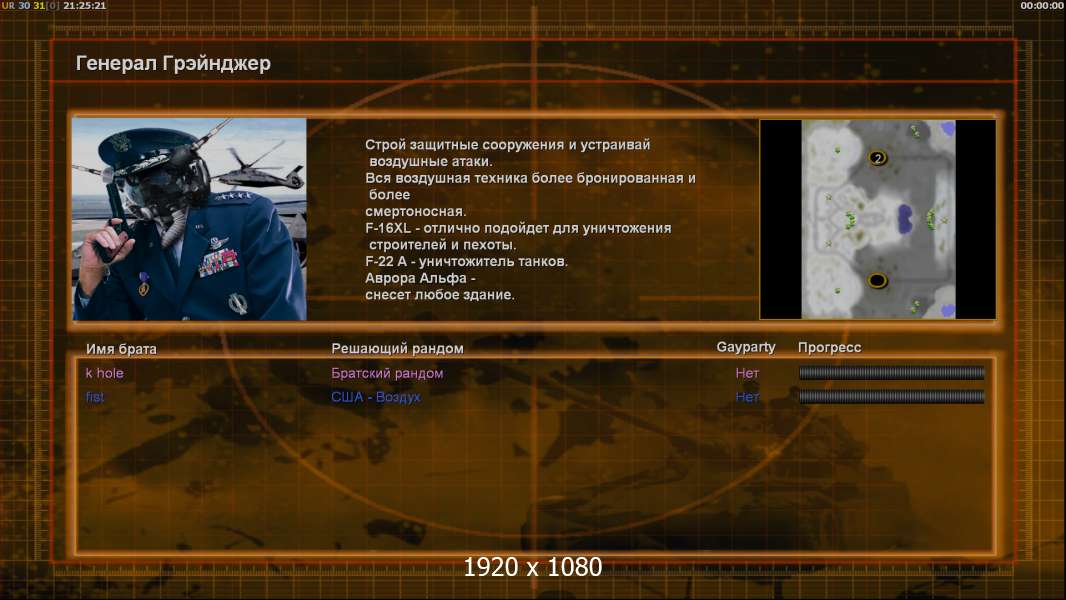This screenshot has height=600, width=1066.
Task: Click the F-22 A description line
Action: [466, 262]
